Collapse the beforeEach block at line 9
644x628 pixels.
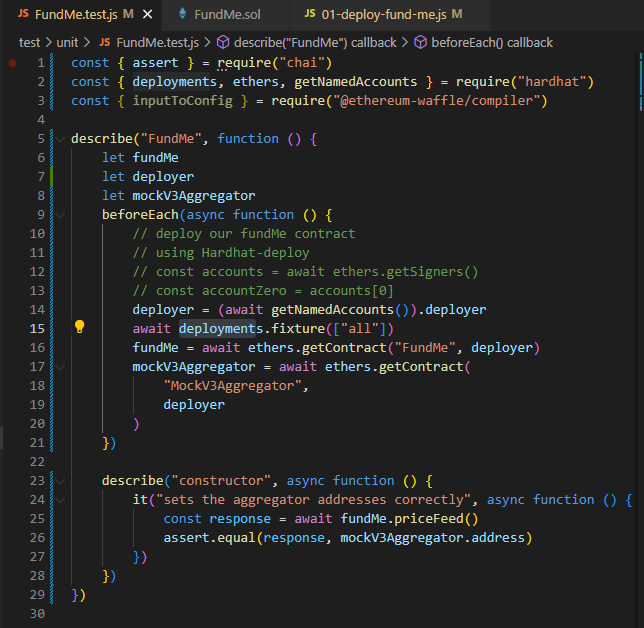60,215
